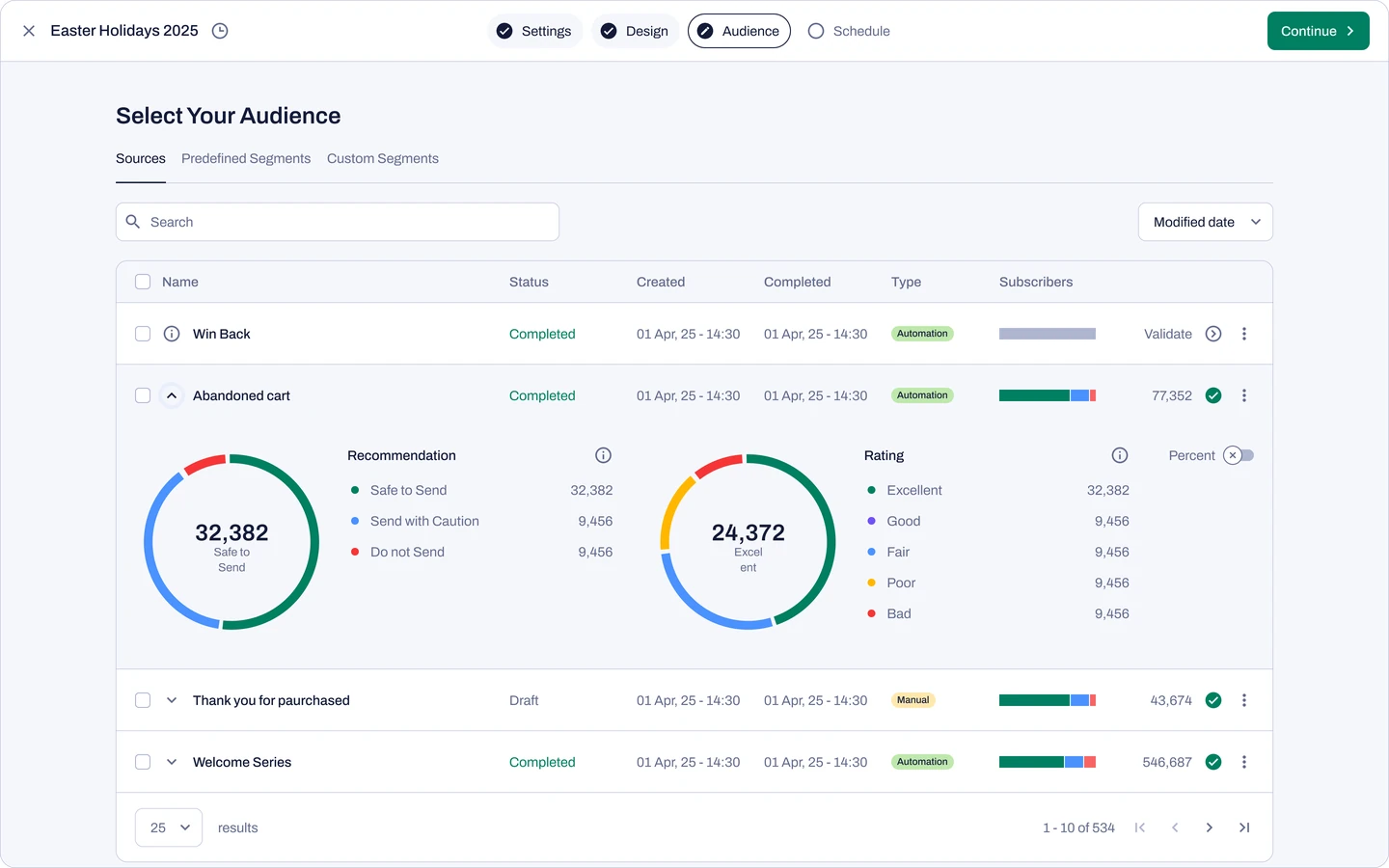
Task: Open the Win Back row info icon
Action: (172, 334)
